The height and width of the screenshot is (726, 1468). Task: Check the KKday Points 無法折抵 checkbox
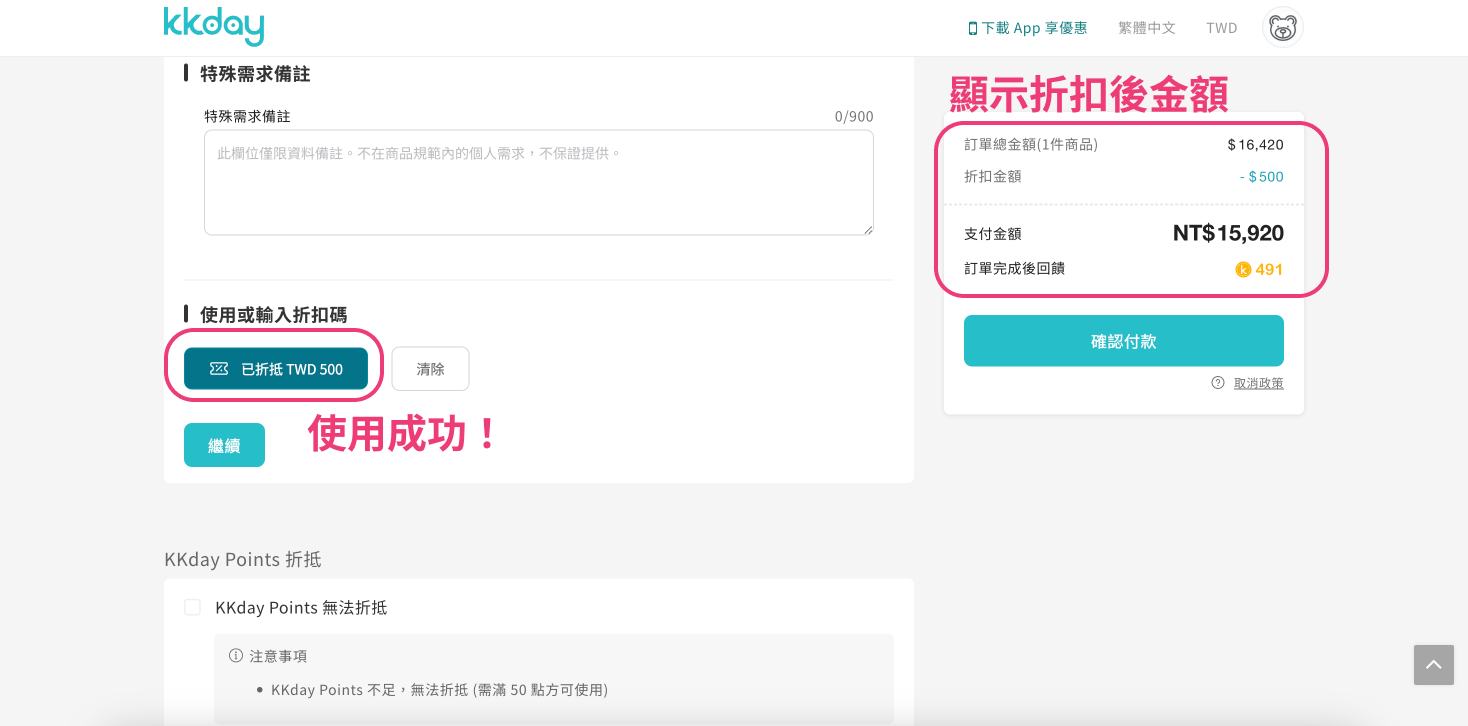point(192,607)
